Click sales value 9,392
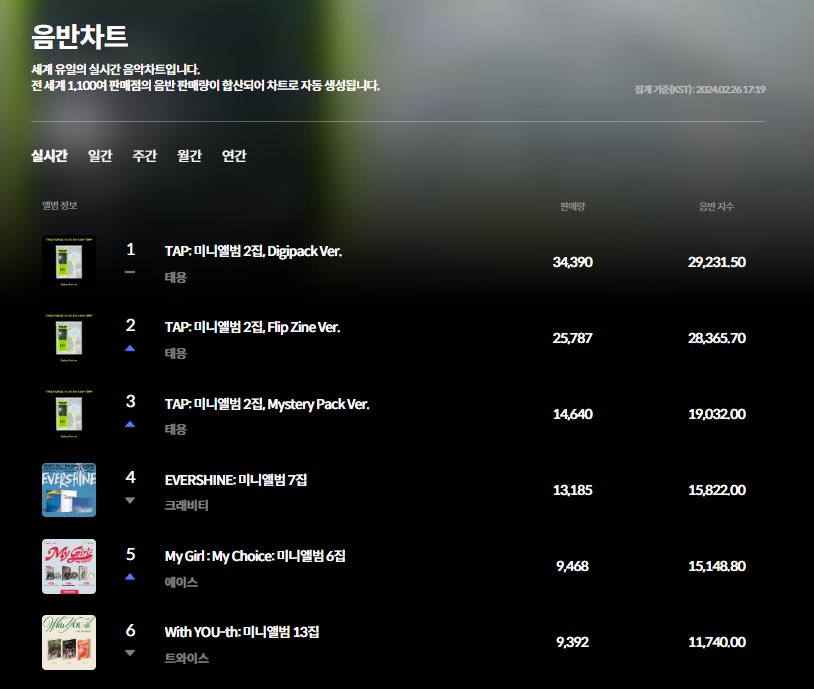 click(573, 642)
